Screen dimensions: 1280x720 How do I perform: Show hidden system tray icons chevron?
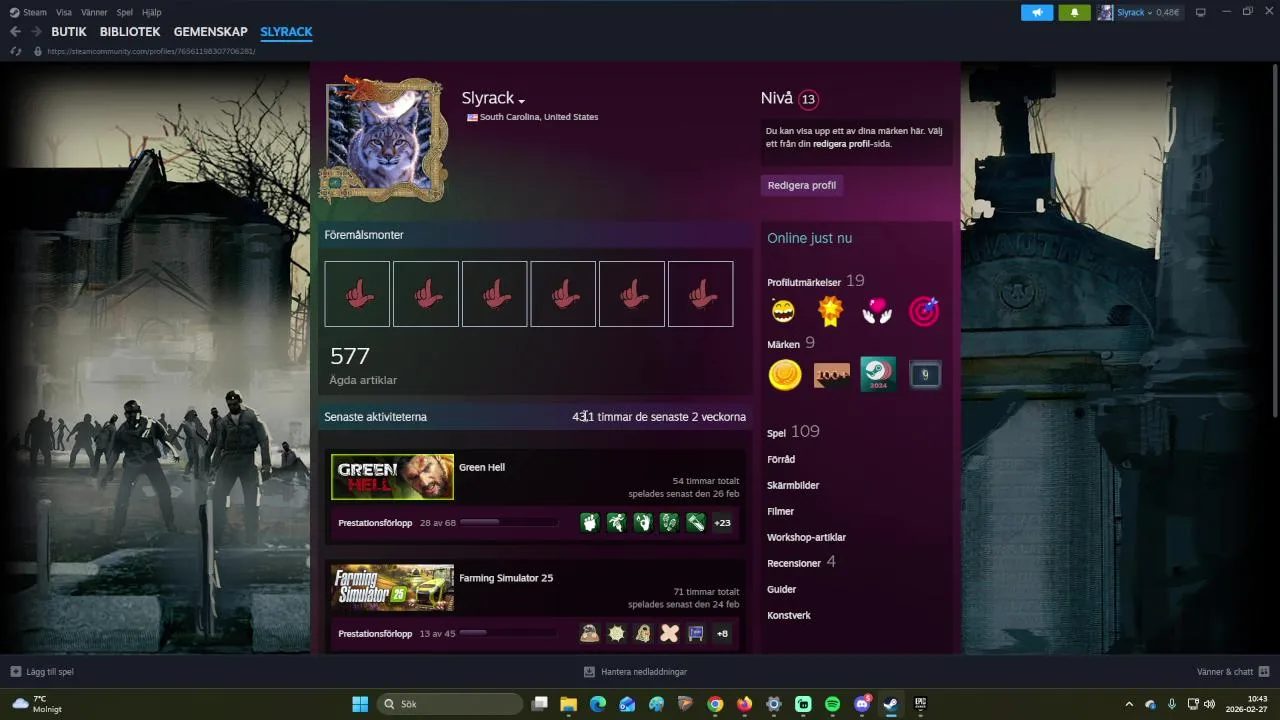coord(1129,704)
